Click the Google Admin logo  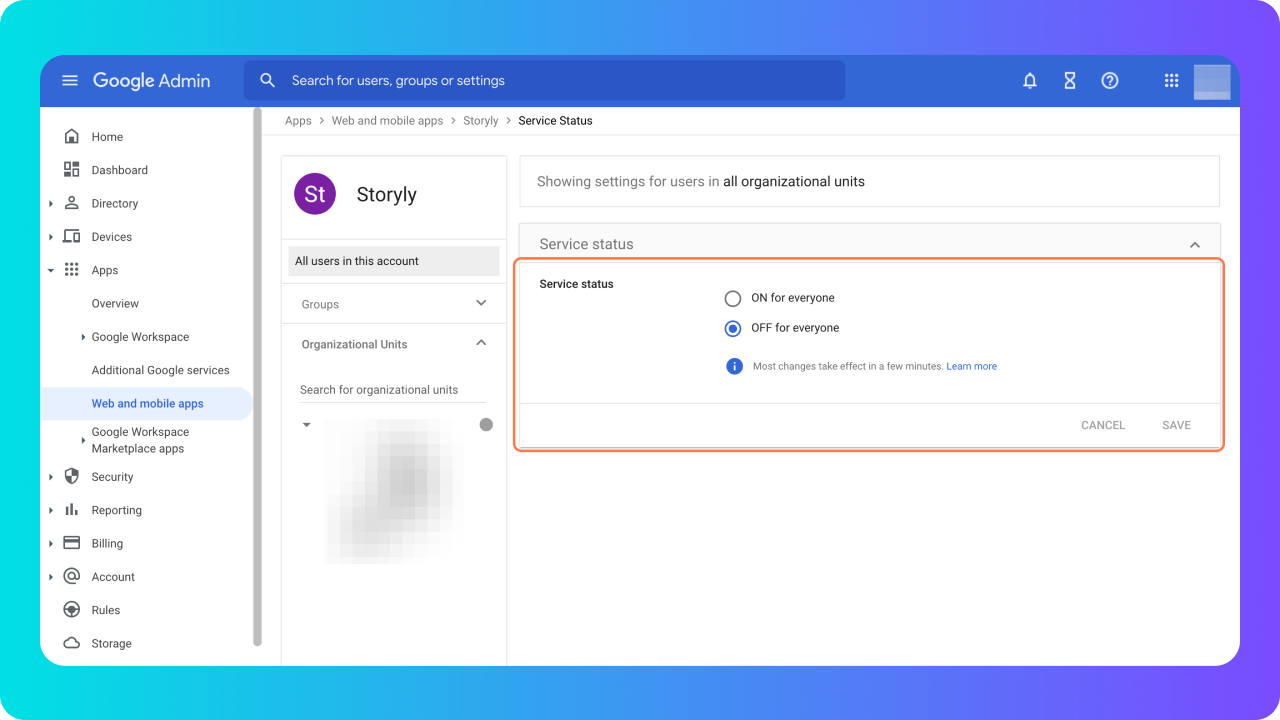[x=151, y=81]
